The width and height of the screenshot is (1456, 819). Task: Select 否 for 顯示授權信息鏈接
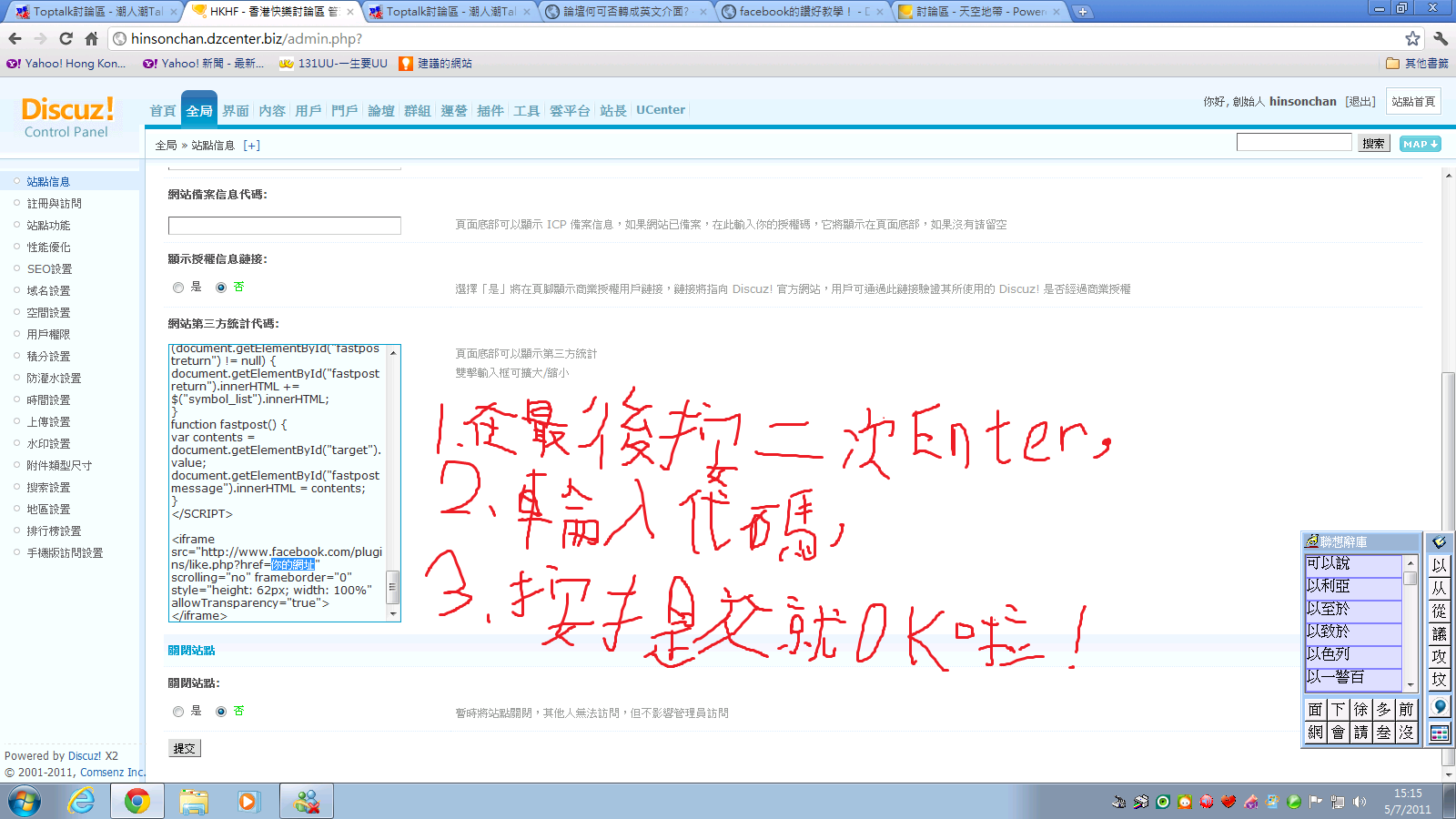[221, 288]
